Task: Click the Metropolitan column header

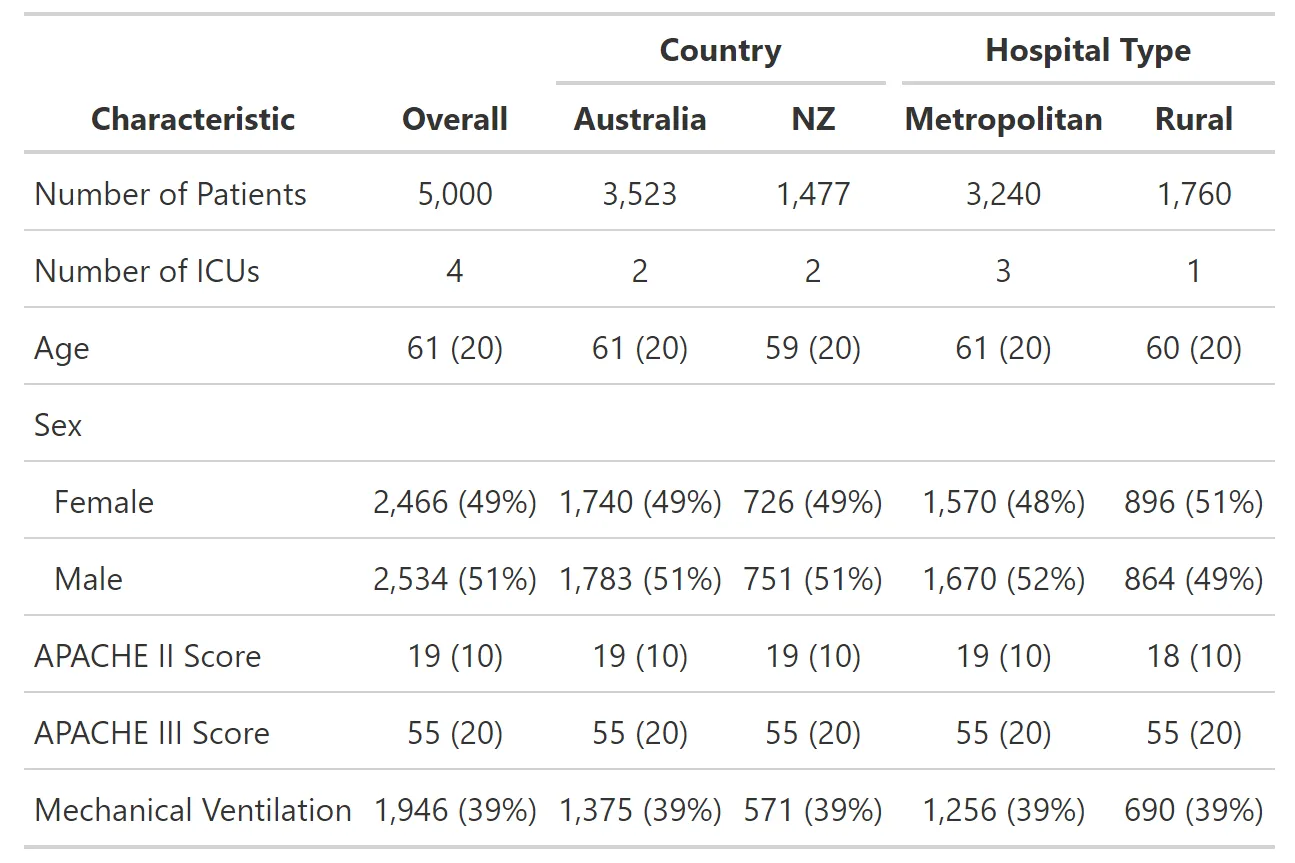Action: coord(1003,120)
